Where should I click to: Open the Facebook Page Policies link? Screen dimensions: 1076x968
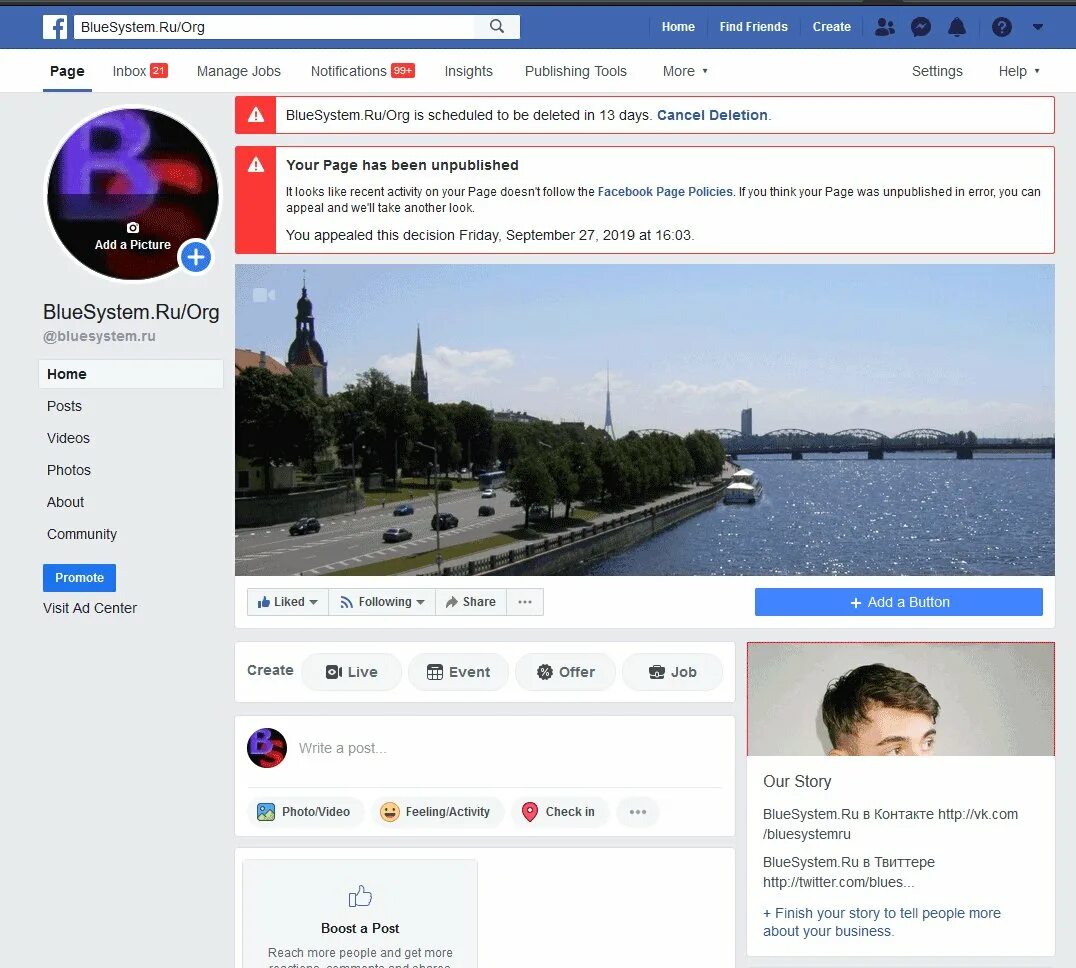click(x=665, y=192)
